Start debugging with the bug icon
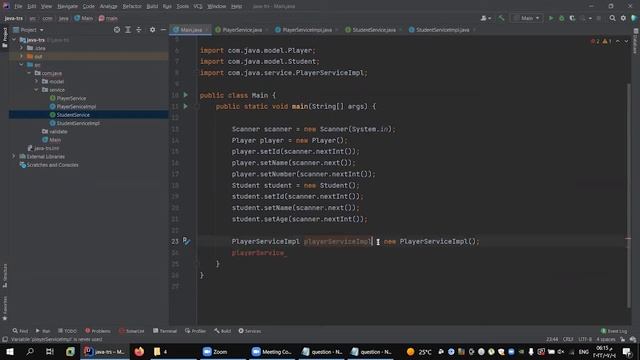Screen dimensions: 640x360 click(562, 18)
